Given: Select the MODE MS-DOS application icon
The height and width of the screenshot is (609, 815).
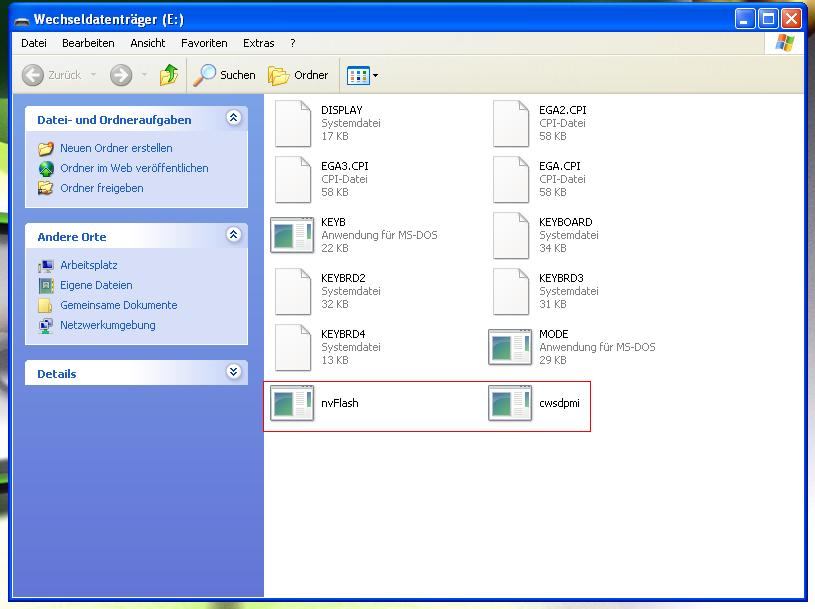Looking at the screenshot, I should pyautogui.click(x=510, y=347).
